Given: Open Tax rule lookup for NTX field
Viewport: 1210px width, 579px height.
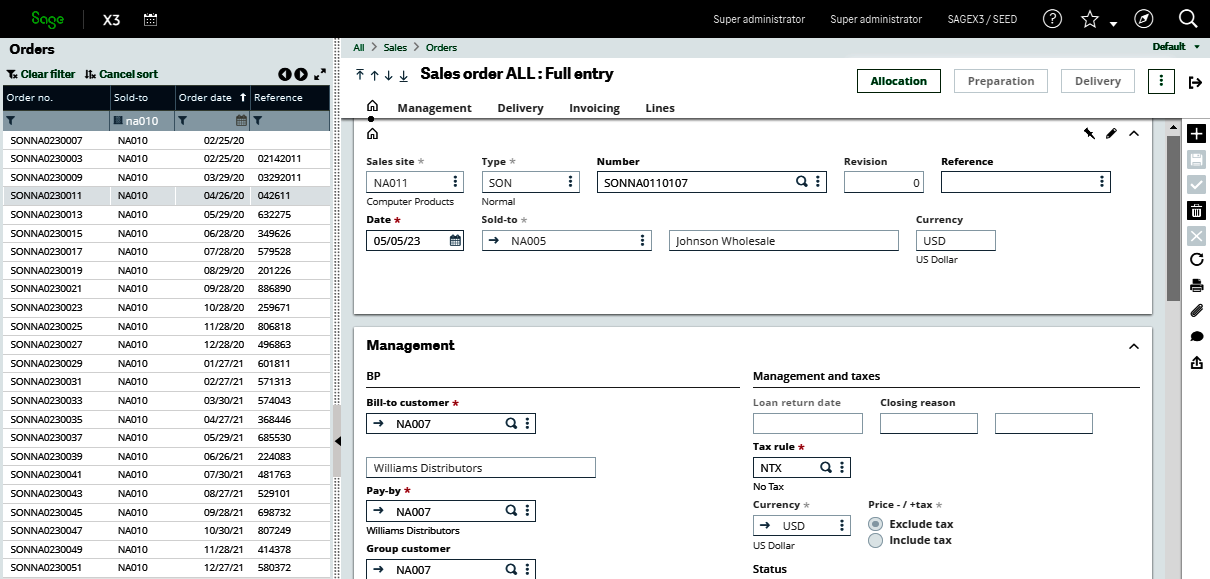Looking at the screenshot, I should [x=826, y=467].
